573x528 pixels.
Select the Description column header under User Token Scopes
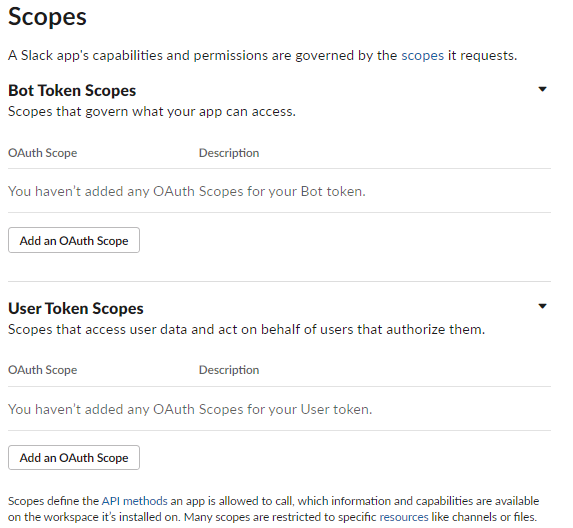(x=229, y=370)
